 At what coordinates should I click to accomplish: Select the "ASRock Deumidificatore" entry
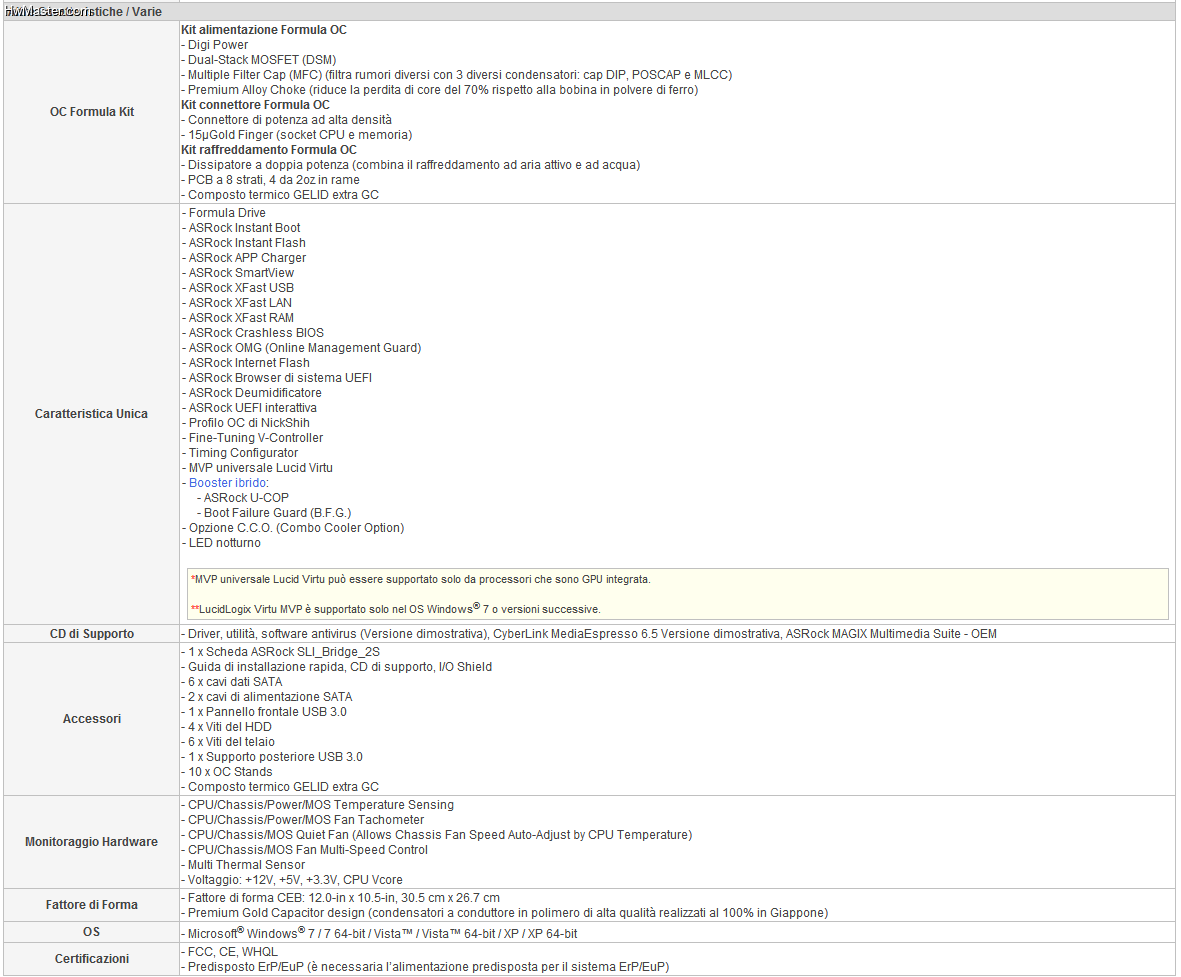[252, 394]
